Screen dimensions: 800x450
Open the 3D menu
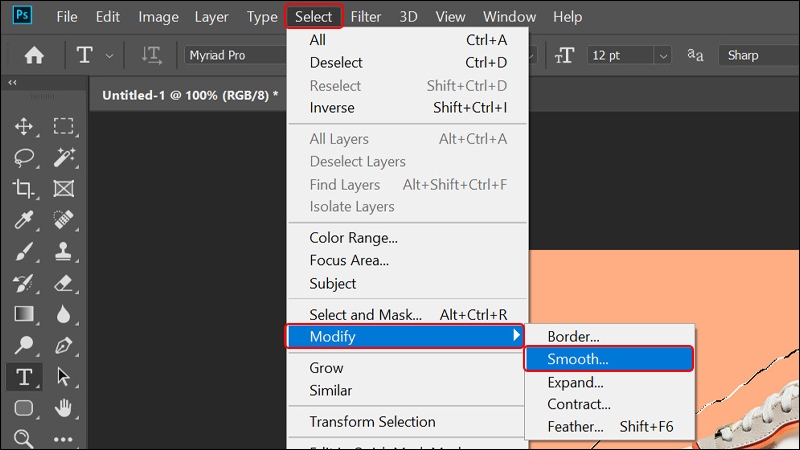click(408, 17)
